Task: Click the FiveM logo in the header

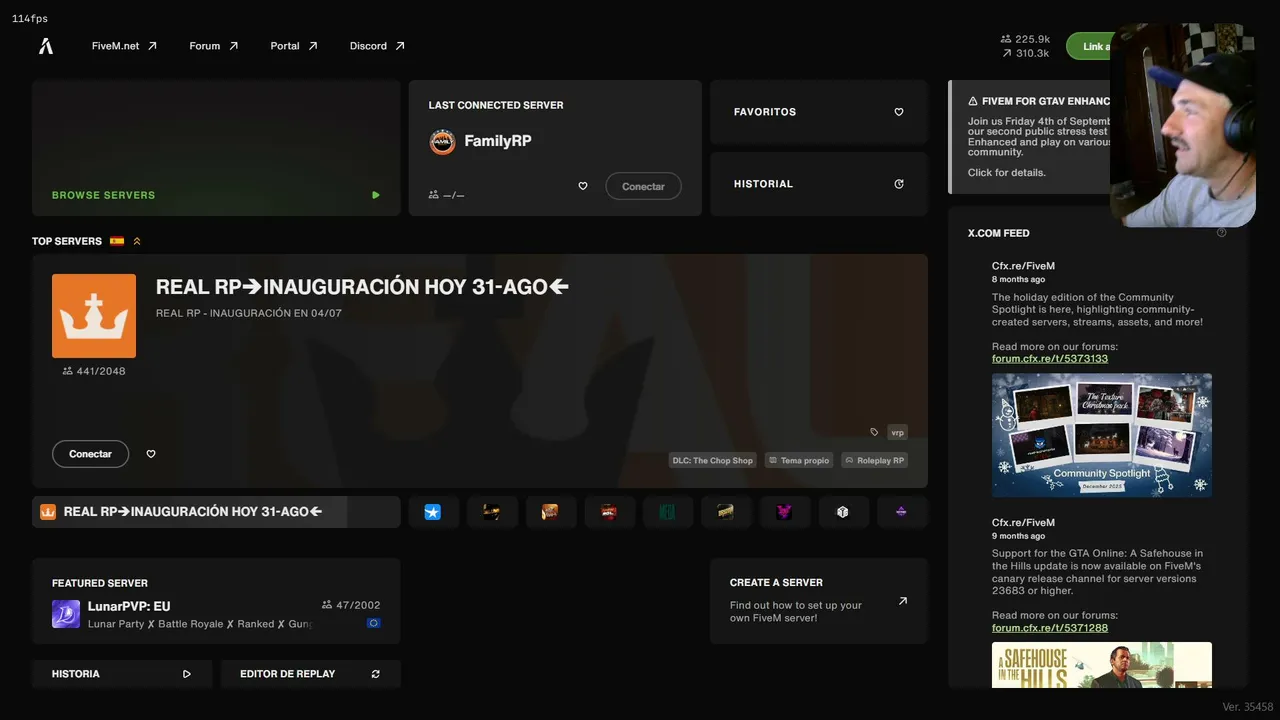Action: pos(46,46)
